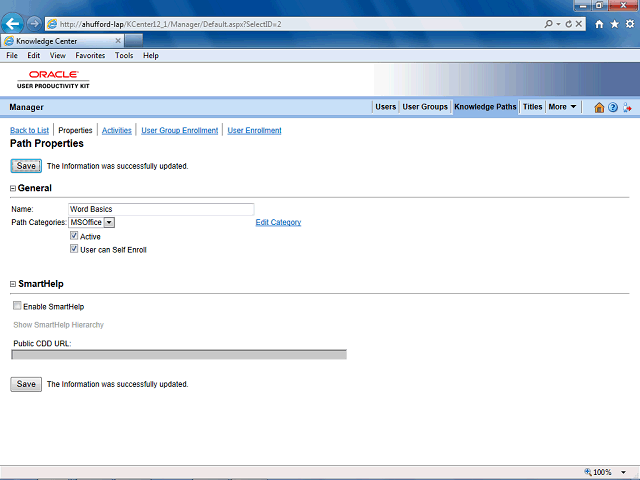Open browser Tools gear icon
This screenshot has width=640, height=480.
630,24
